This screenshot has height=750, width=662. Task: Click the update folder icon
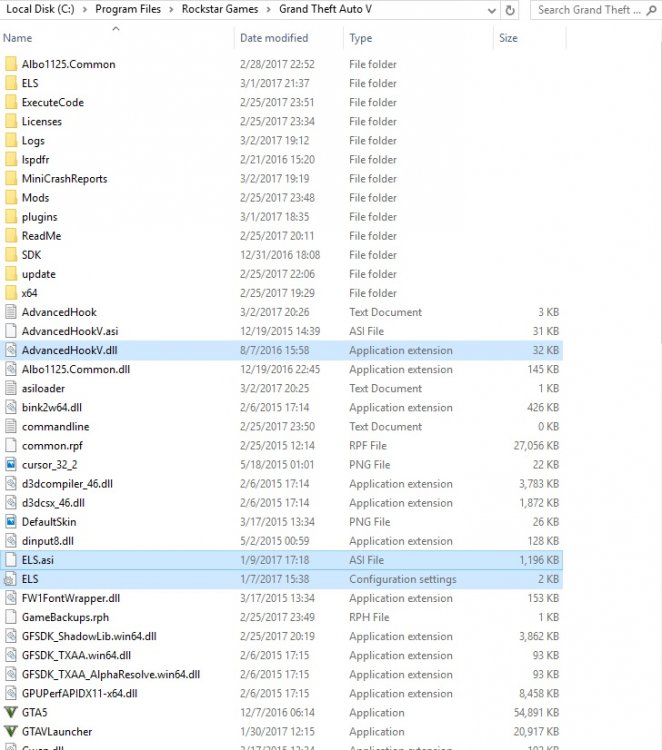pyautogui.click(x=11, y=274)
